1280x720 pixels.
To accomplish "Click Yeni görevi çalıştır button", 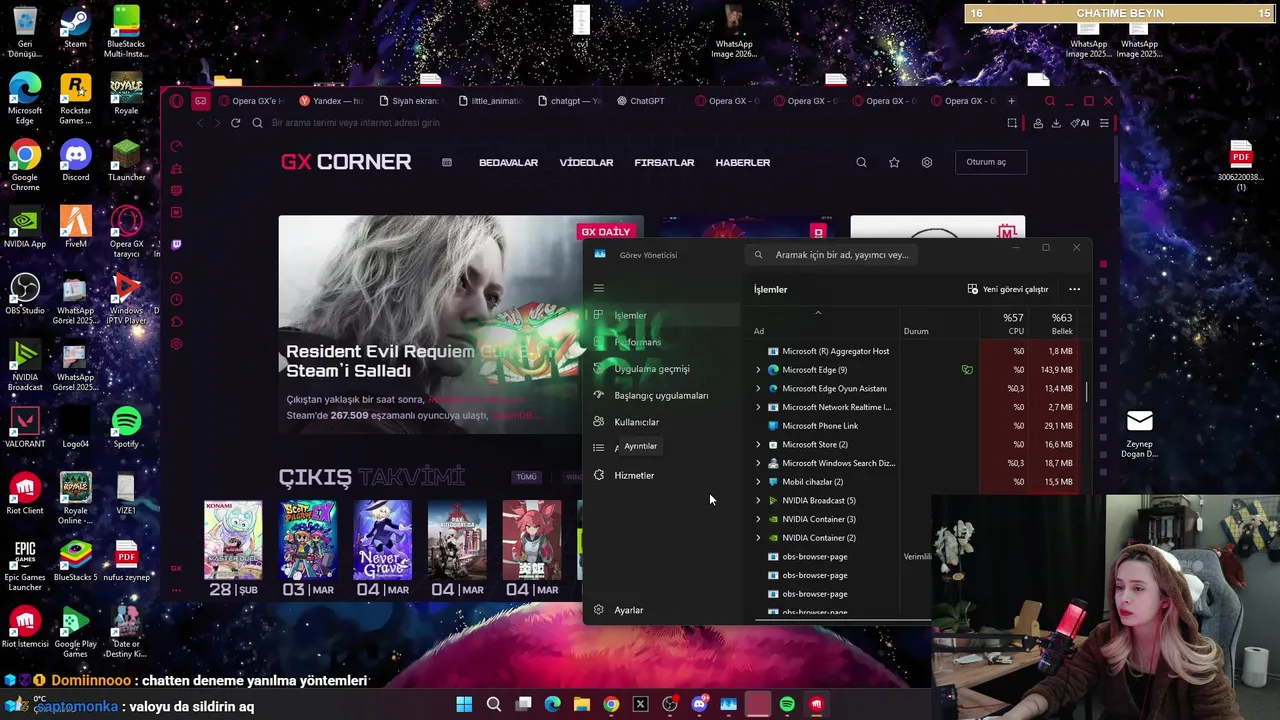I will click(1007, 289).
